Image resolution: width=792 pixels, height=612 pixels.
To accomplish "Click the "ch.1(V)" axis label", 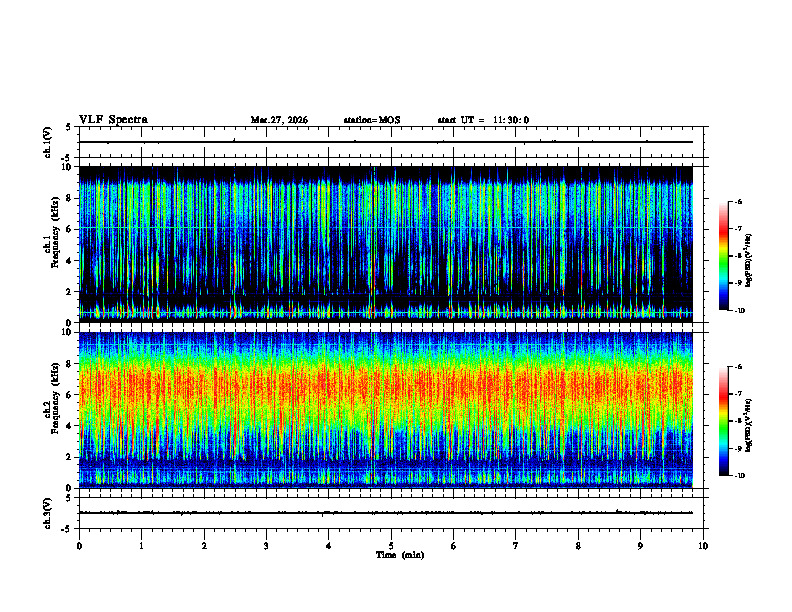I will [48, 142].
